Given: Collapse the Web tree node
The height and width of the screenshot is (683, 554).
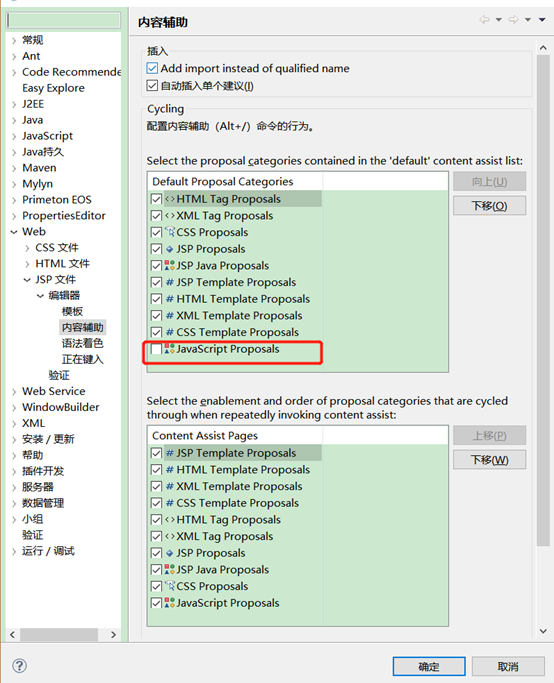Looking at the screenshot, I should [14, 232].
